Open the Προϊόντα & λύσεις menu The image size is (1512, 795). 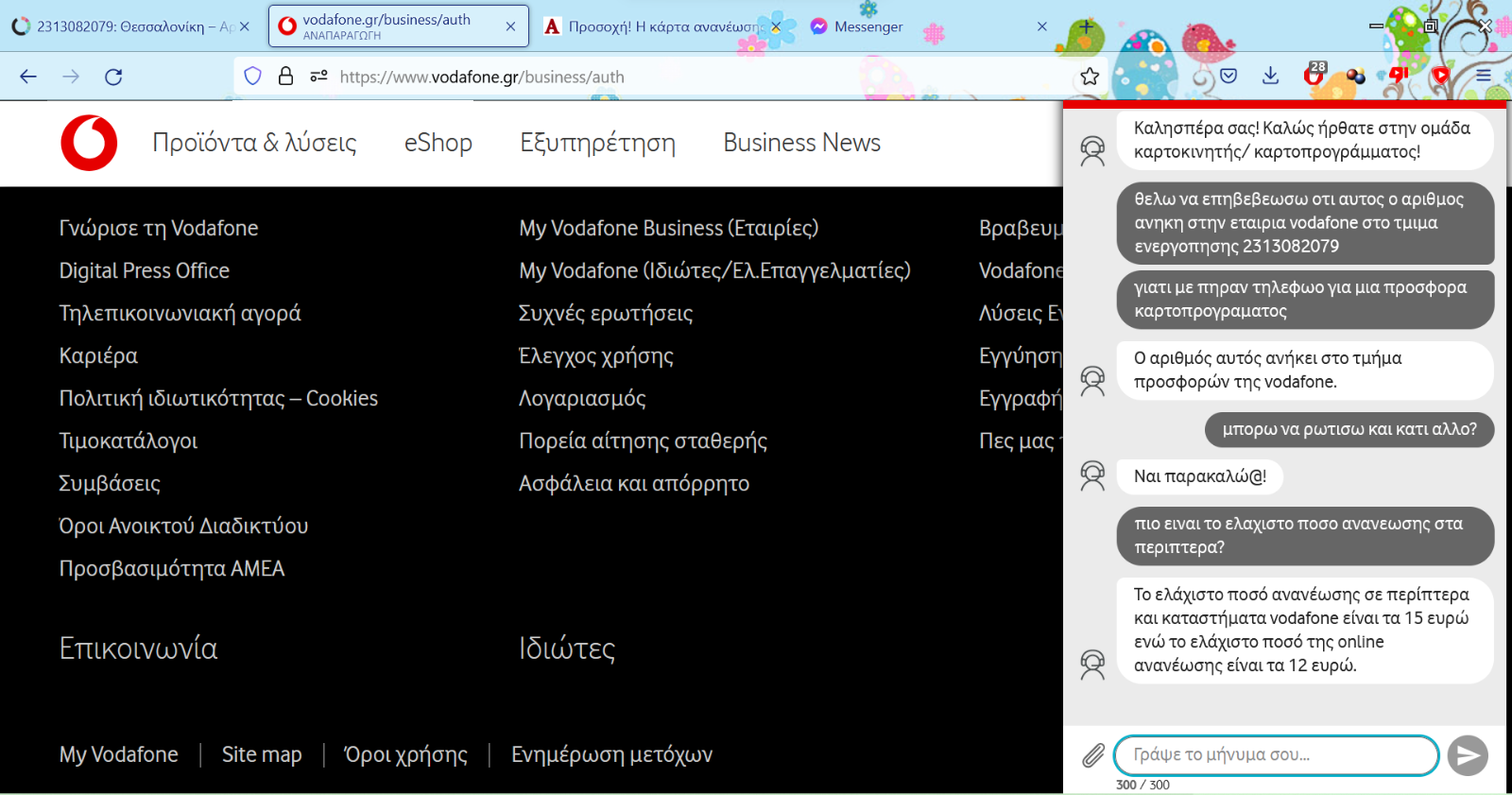pyautogui.click(x=255, y=143)
